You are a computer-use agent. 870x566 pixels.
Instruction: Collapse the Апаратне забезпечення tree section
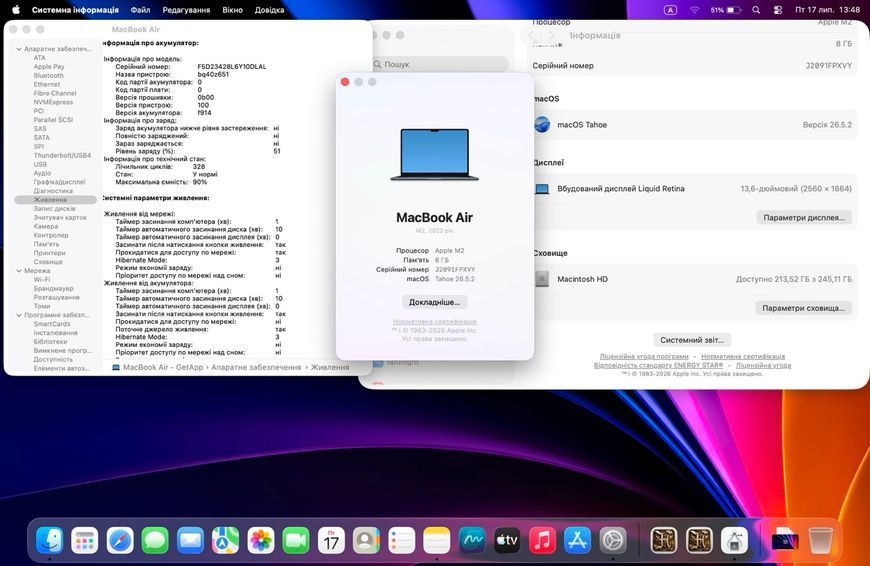pyautogui.click(x=19, y=49)
